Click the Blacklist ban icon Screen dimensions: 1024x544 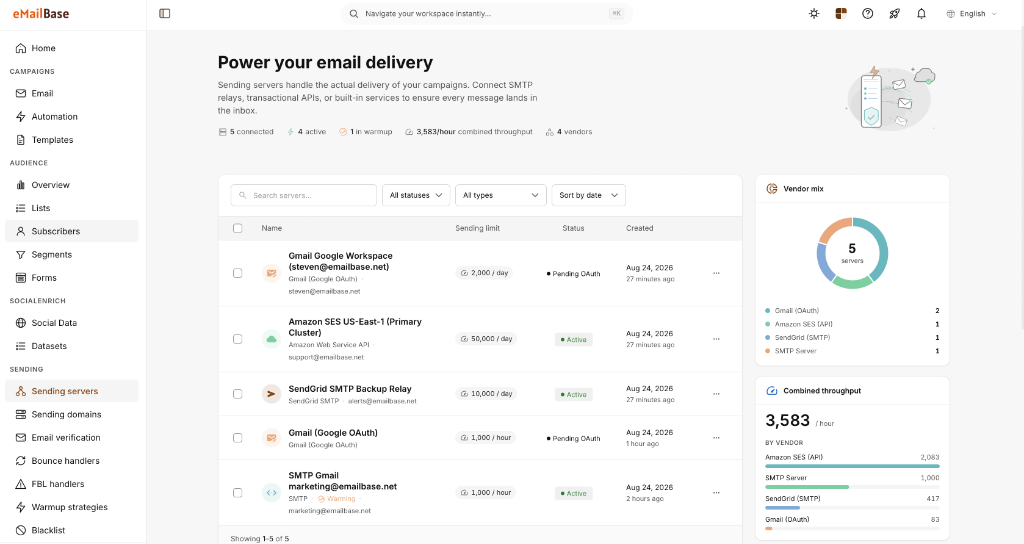pyautogui.click(x=21, y=530)
